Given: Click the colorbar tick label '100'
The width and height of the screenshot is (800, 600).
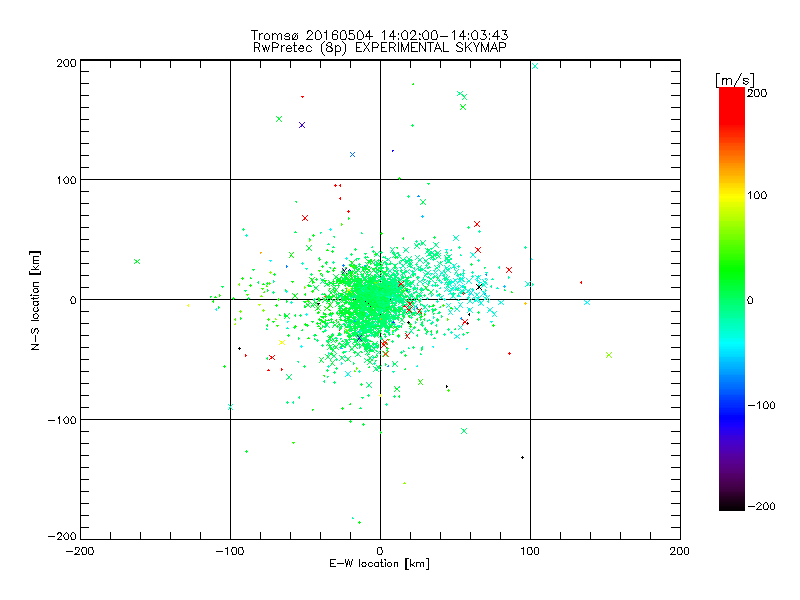Looking at the screenshot, I should (x=757, y=195).
